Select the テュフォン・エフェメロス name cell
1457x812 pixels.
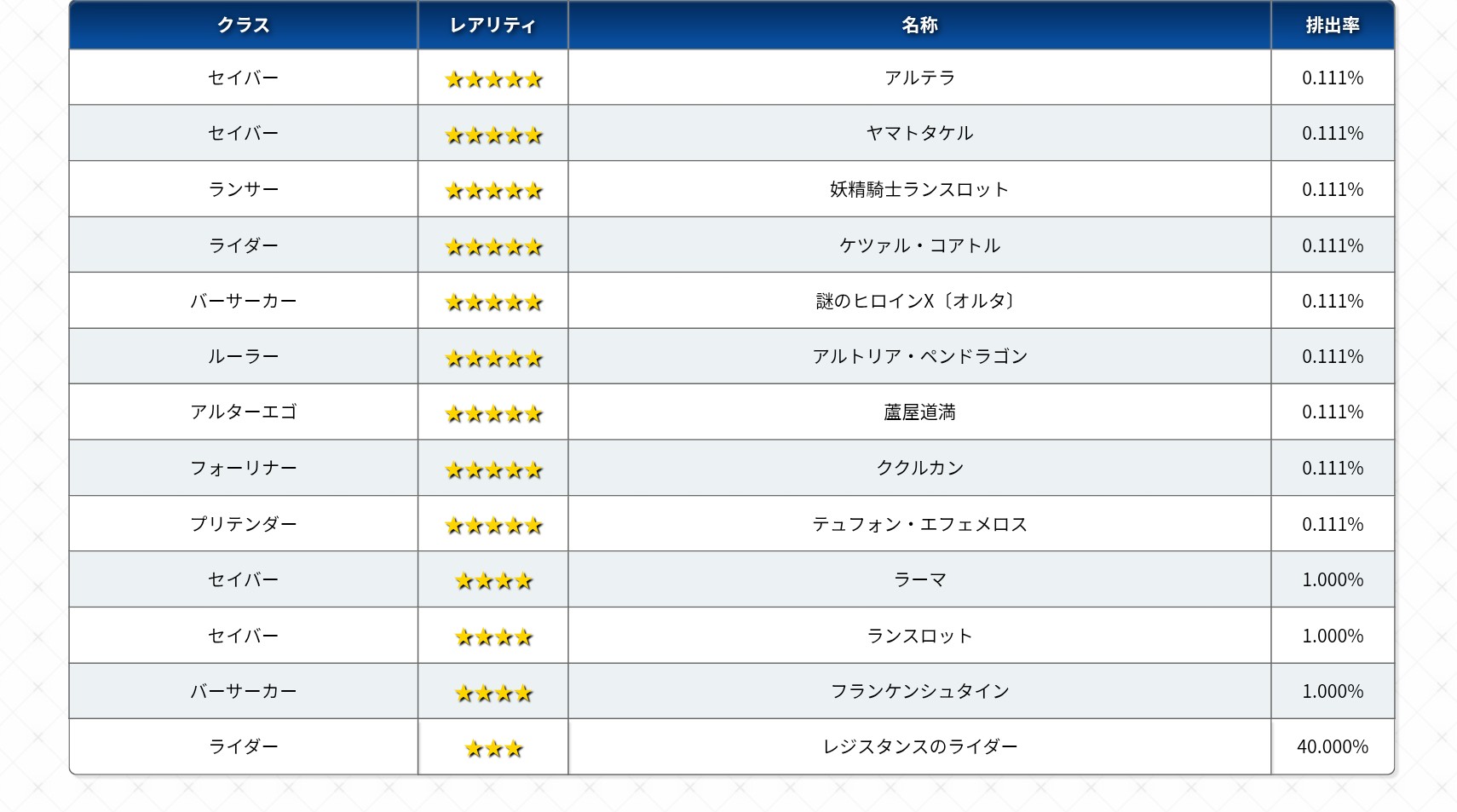click(x=919, y=524)
